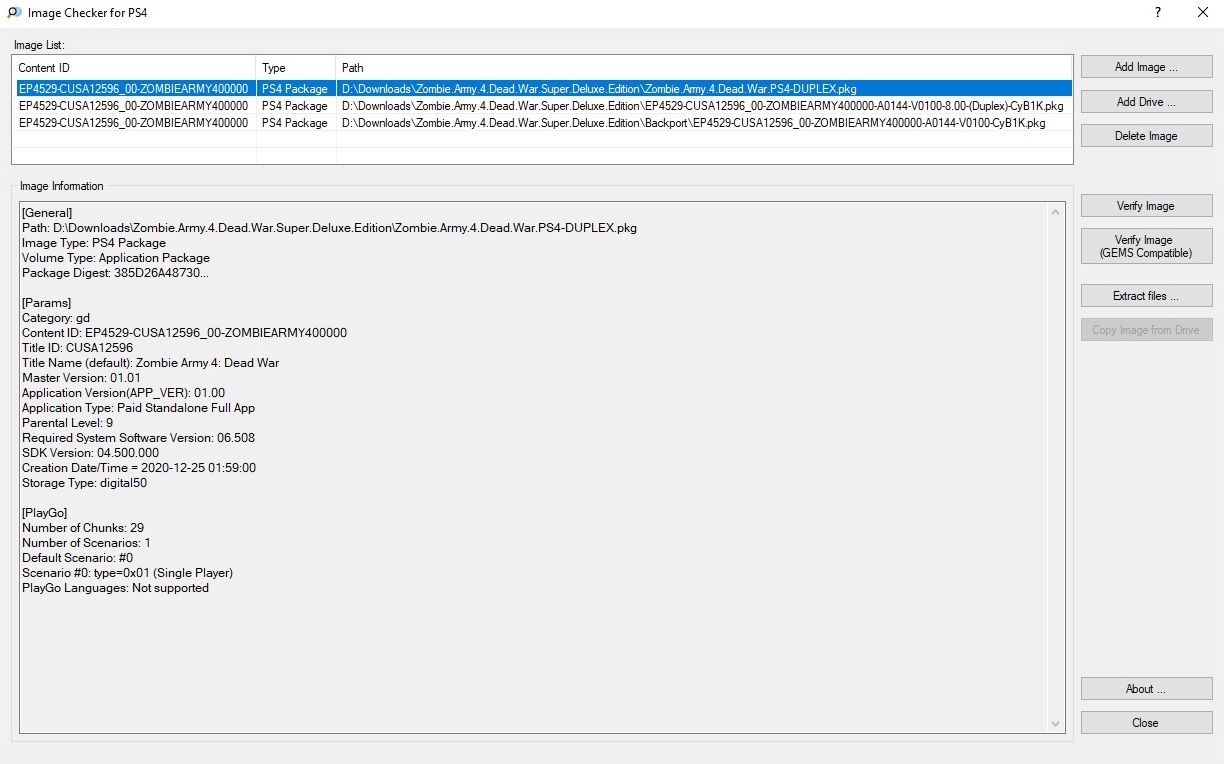Close the window with the title bar X
Image resolution: width=1224 pixels, height=764 pixels.
[1202, 13]
